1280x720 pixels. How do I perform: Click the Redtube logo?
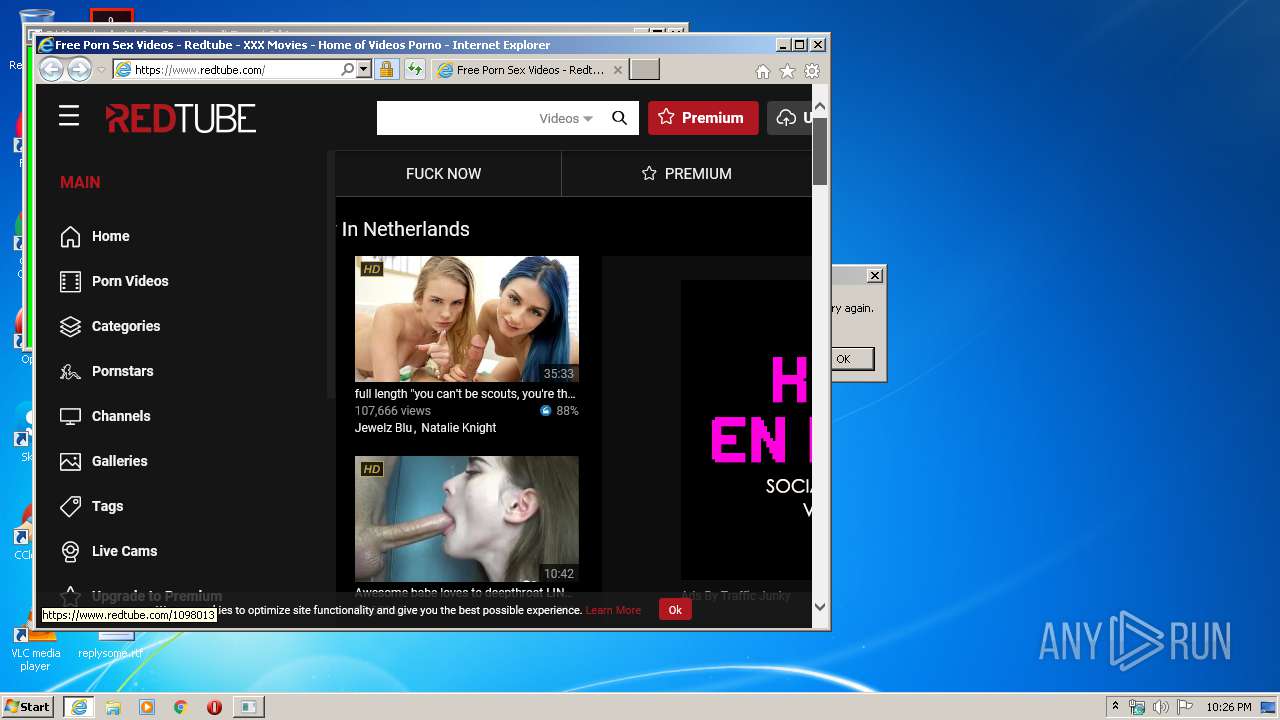181,118
